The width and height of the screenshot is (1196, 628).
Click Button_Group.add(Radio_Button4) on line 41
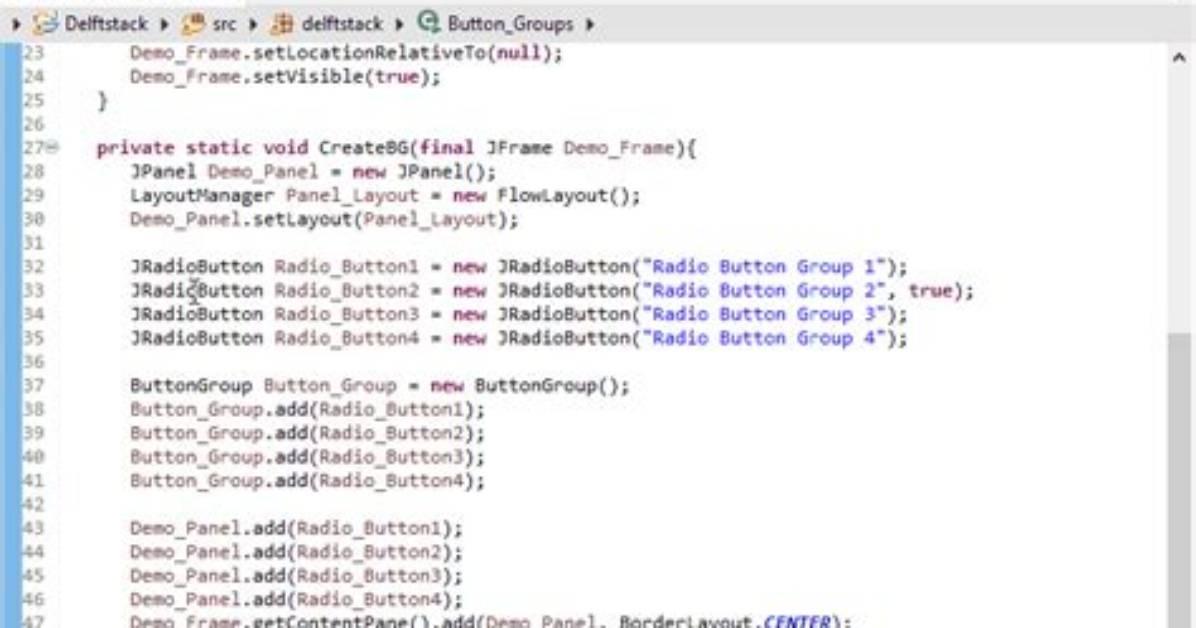point(301,481)
